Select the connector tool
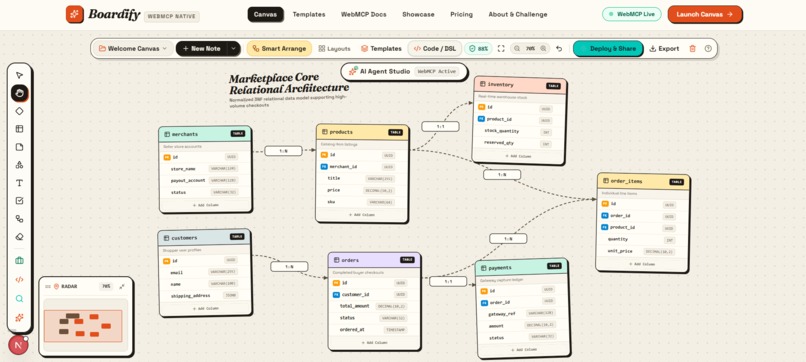Viewport: 806px width, 362px height. 20,219
